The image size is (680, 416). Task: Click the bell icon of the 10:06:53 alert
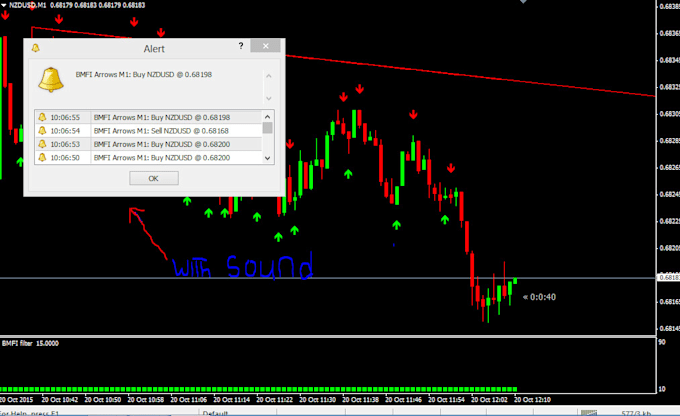42,144
